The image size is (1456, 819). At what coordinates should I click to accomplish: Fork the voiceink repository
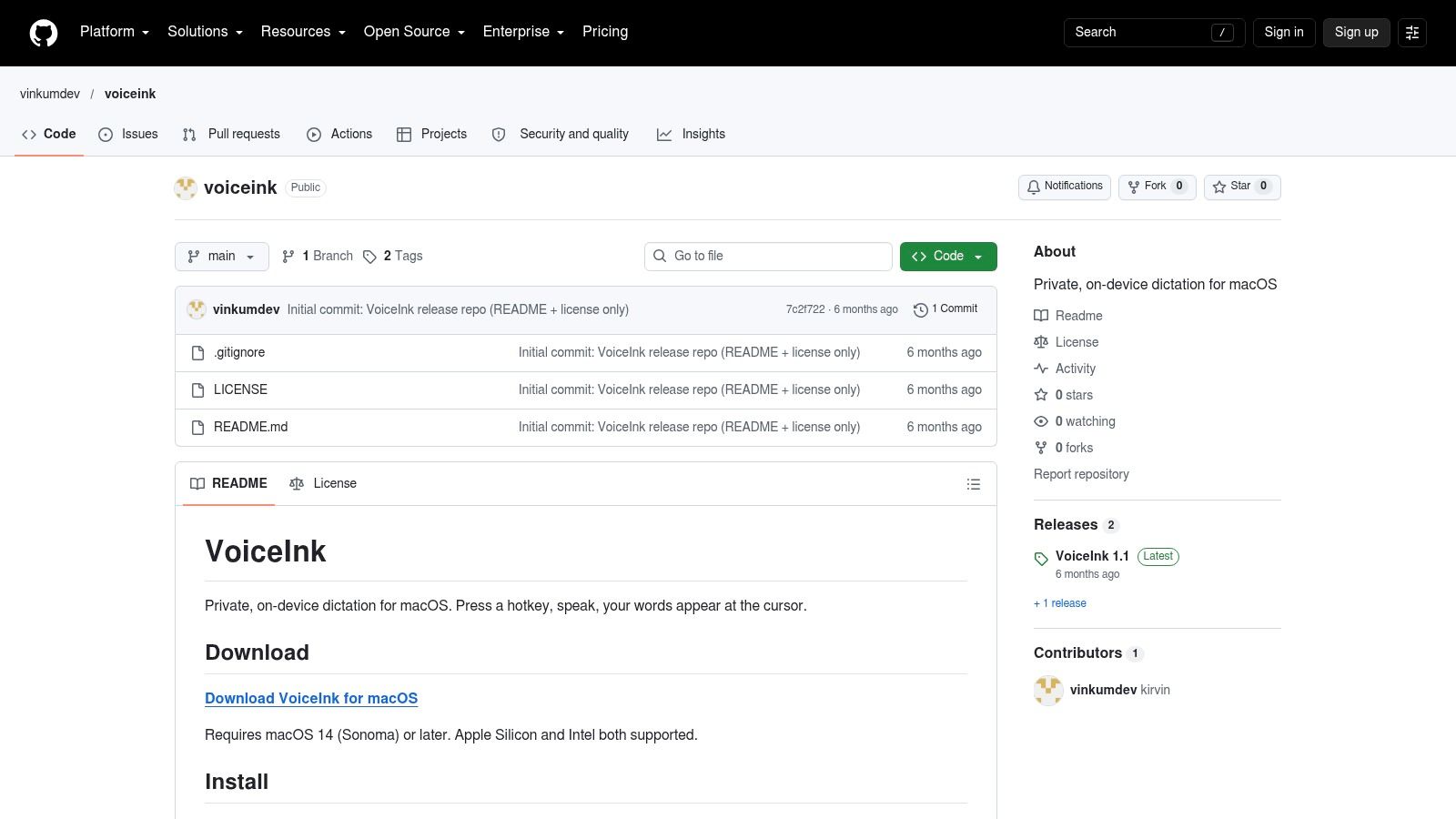[1158, 187]
